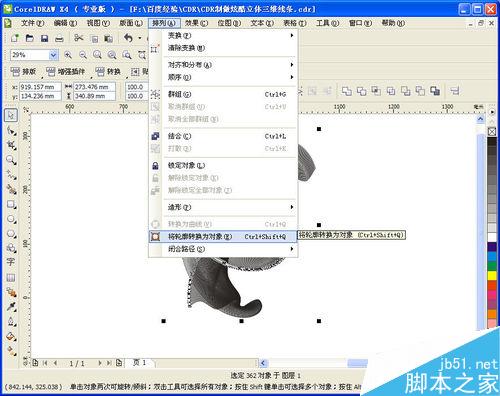The height and width of the screenshot is (396, 500).
Task: Click the width field showing 273.476 mm
Action: pos(94,87)
